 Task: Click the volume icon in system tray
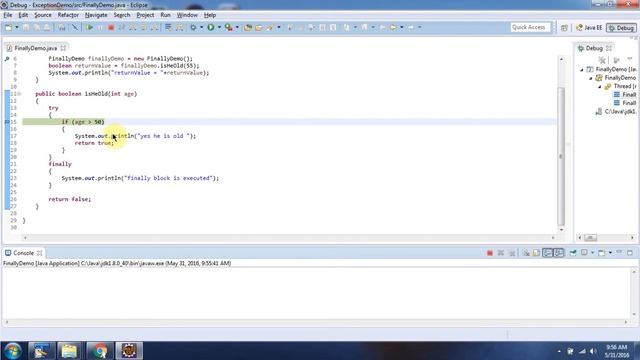pos(593,351)
